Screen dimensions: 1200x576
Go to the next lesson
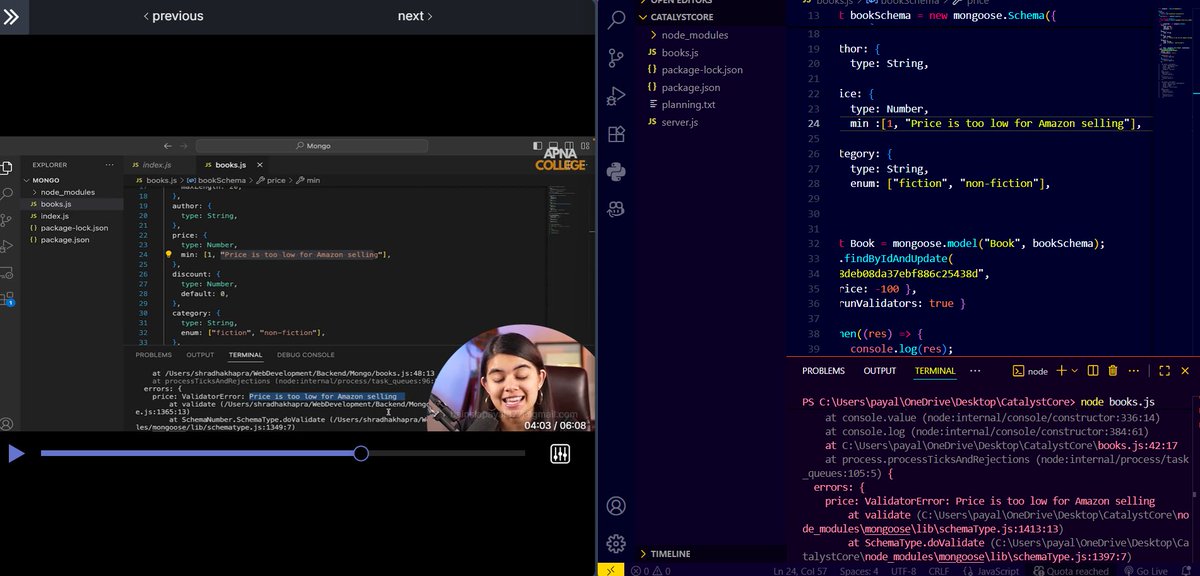415,16
